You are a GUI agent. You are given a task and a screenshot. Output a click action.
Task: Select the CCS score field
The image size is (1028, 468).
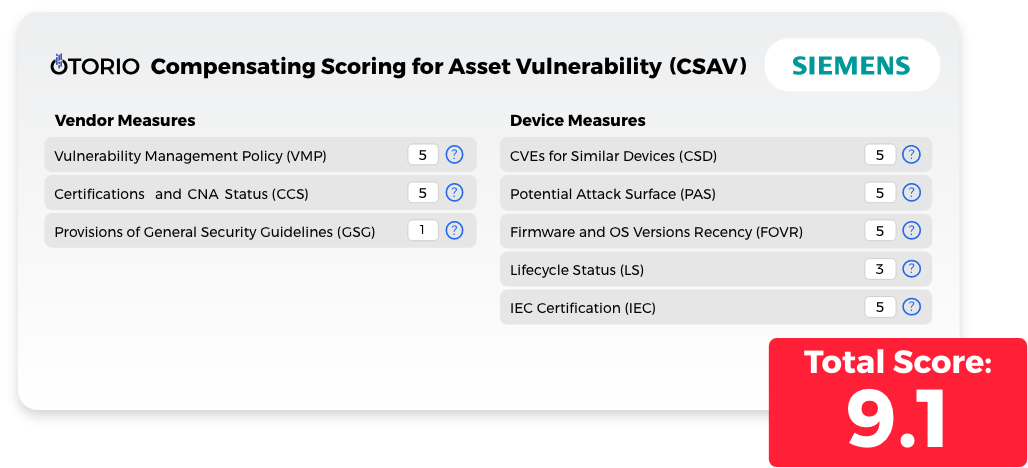[x=423, y=193]
